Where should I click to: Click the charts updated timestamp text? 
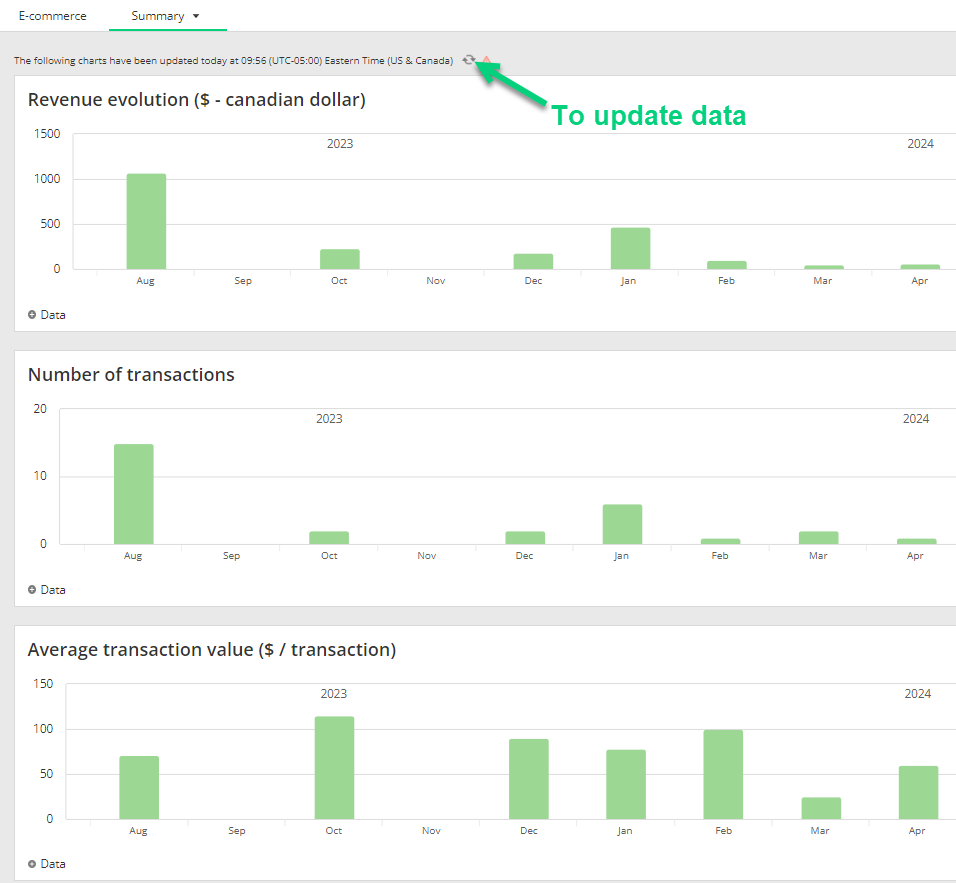coord(234,60)
